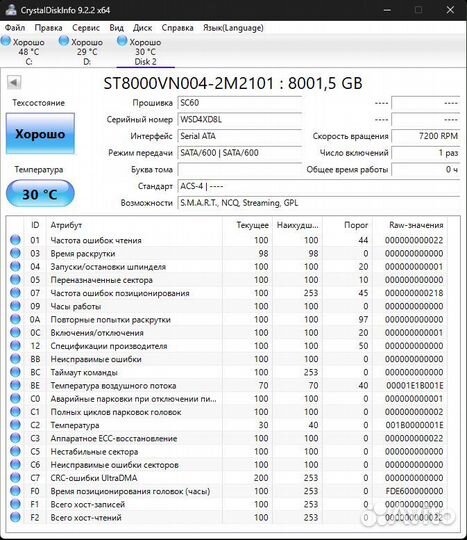
Task: Click status icon for Полных циклов парковок
Action: point(15,412)
